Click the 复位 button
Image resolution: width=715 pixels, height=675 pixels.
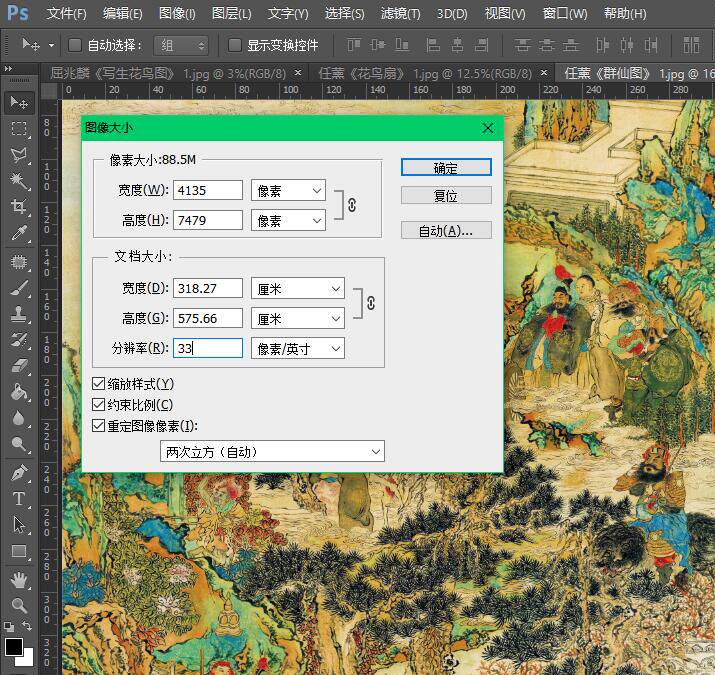click(x=446, y=195)
